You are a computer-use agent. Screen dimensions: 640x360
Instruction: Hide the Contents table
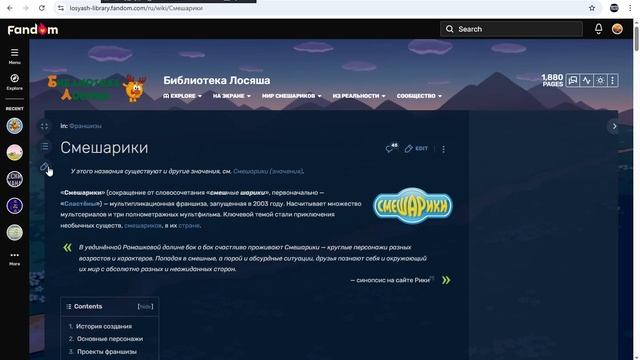tap(145, 307)
